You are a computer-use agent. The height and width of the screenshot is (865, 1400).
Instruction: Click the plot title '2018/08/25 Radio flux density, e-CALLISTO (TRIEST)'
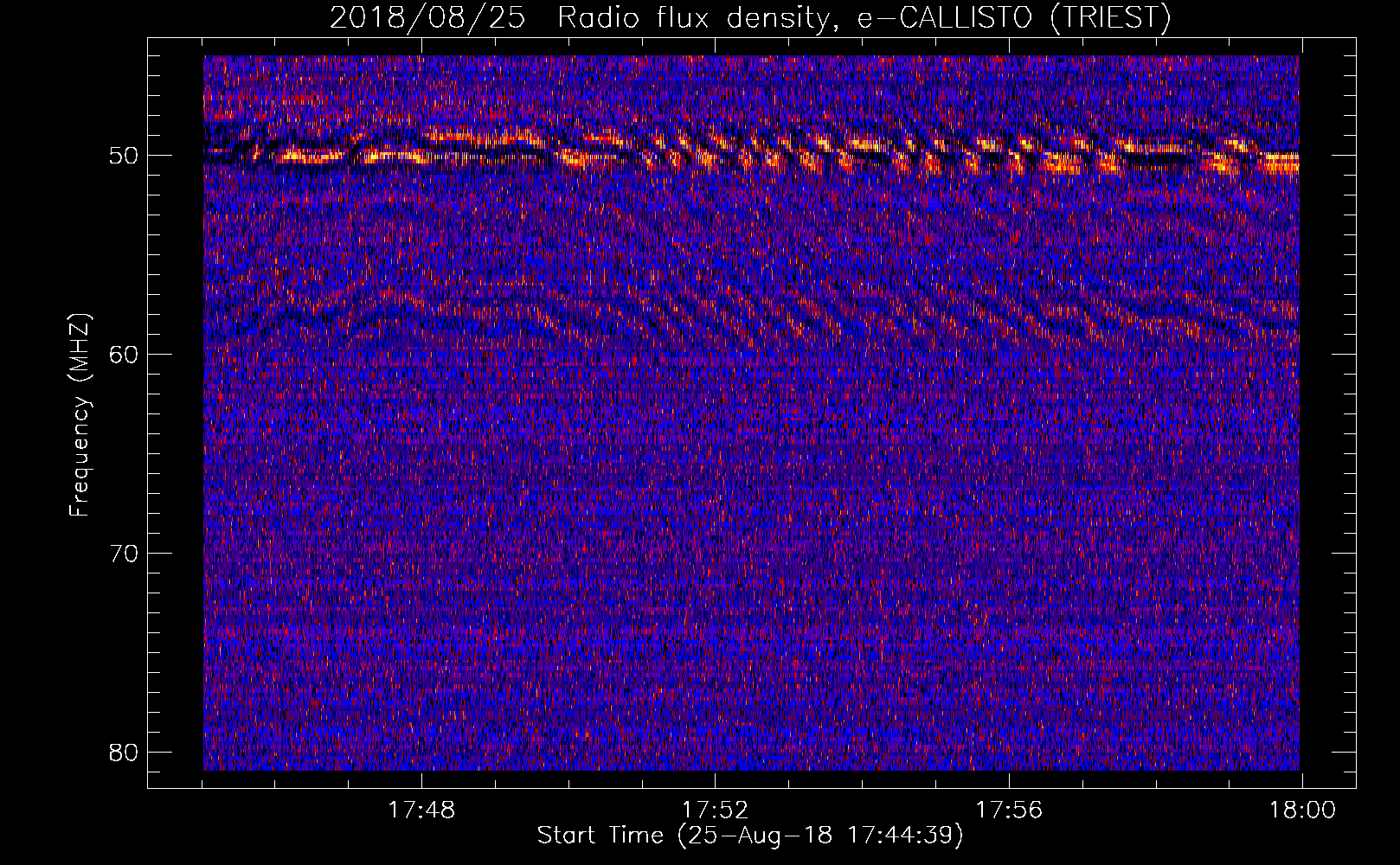(750, 17)
